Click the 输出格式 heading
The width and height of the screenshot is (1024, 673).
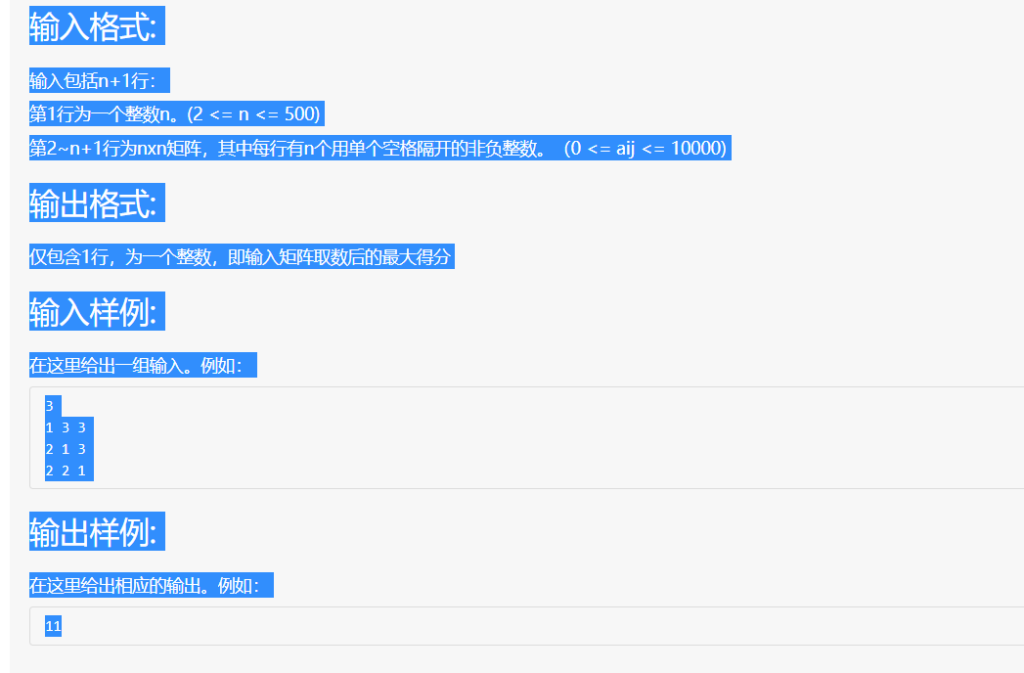[96, 204]
